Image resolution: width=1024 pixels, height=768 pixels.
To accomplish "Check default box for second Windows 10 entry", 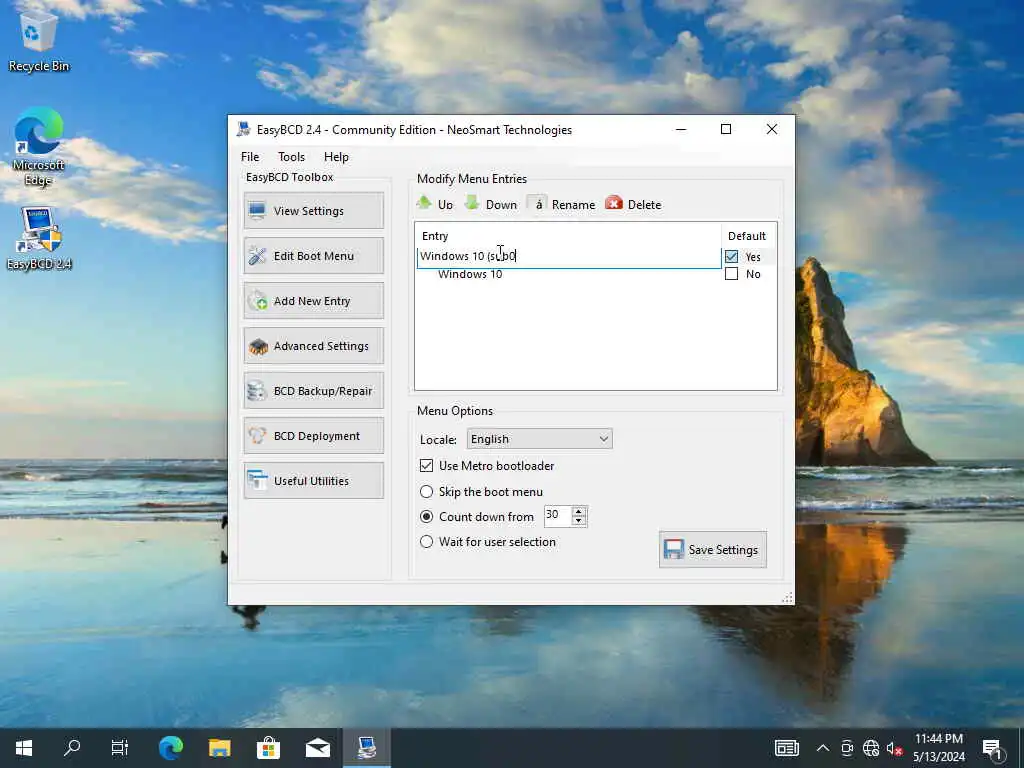I will (731, 274).
